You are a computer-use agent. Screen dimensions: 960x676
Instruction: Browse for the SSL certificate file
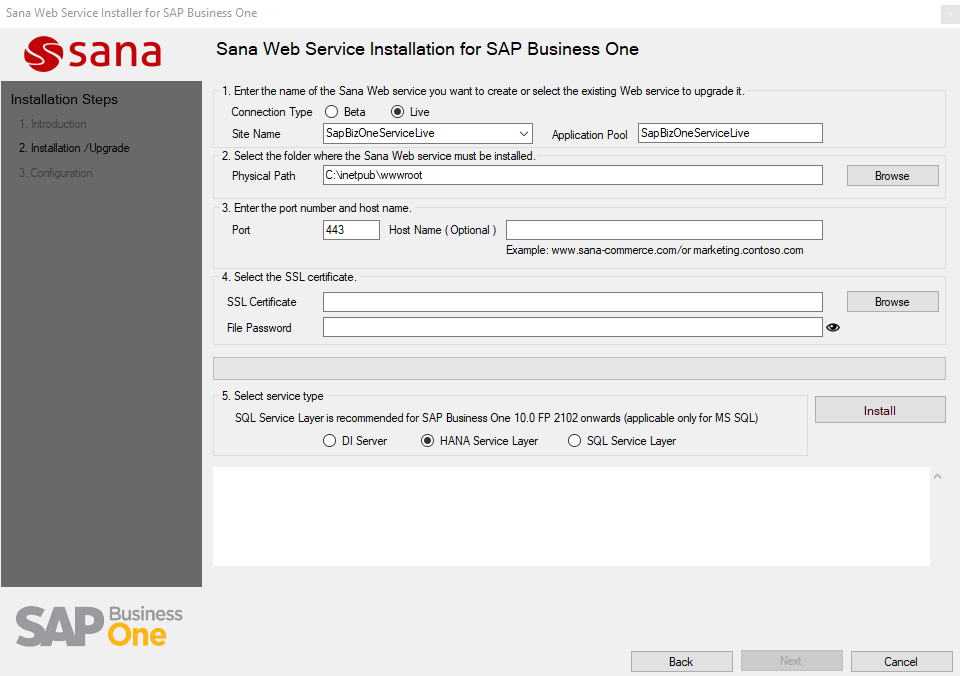892,302
